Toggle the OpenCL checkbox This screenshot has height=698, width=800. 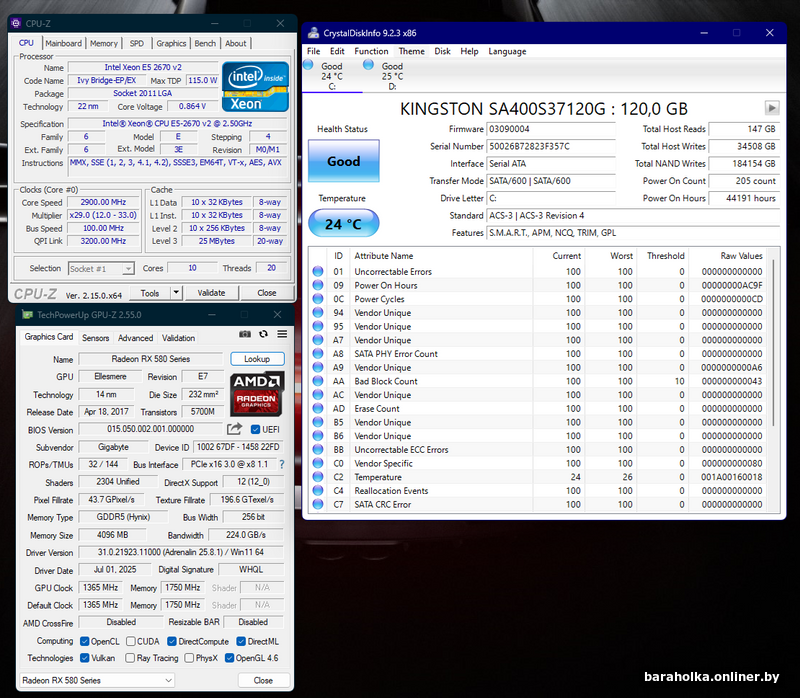85,641
